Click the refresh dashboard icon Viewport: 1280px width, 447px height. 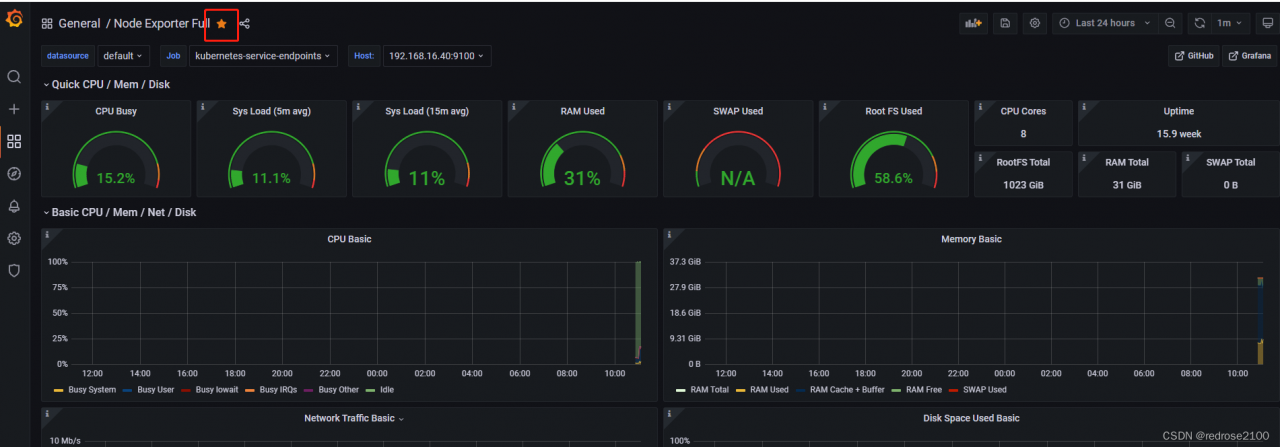click(x=1200, y=23)
